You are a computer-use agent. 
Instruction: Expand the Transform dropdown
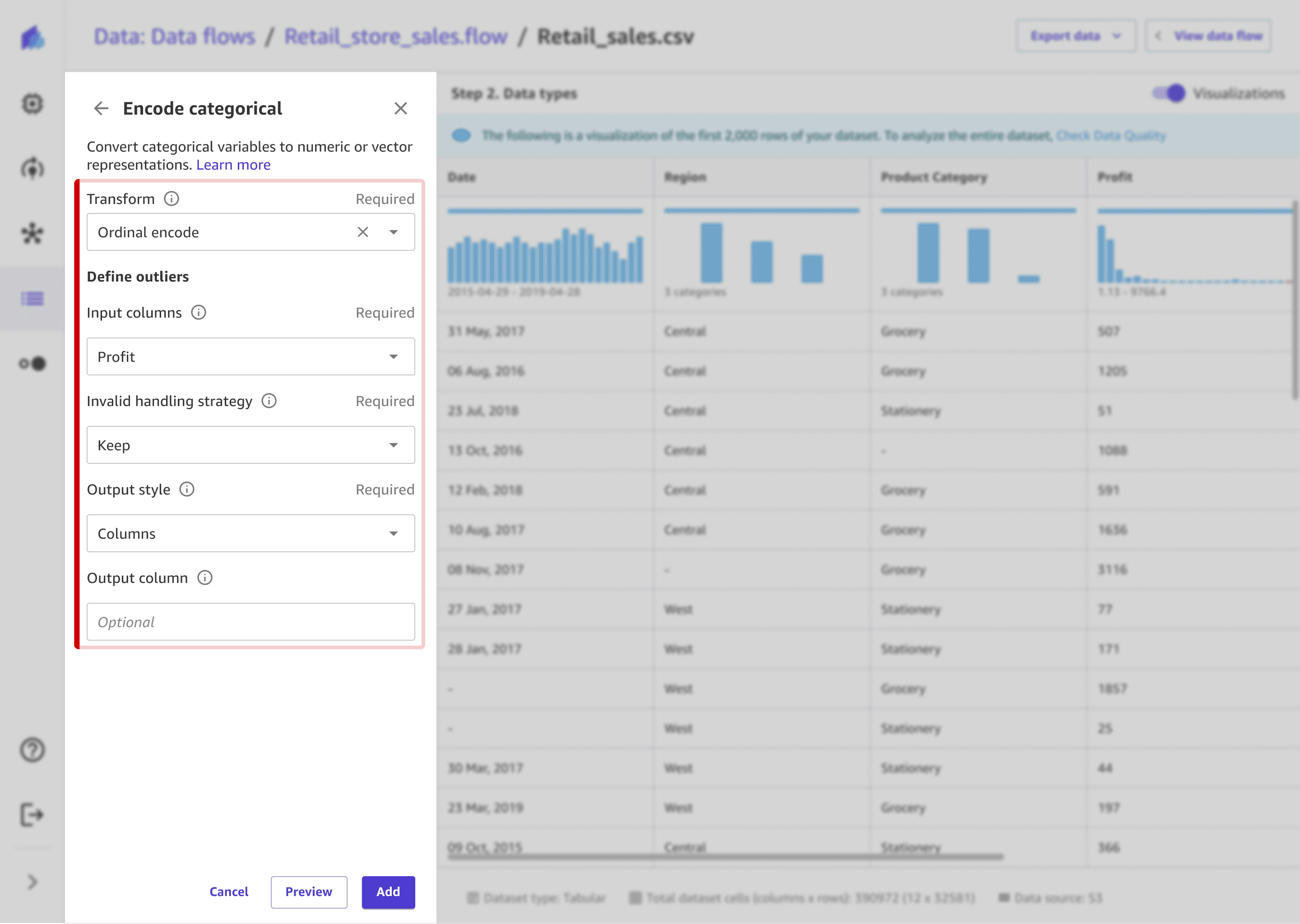click(x=393, y=232)
